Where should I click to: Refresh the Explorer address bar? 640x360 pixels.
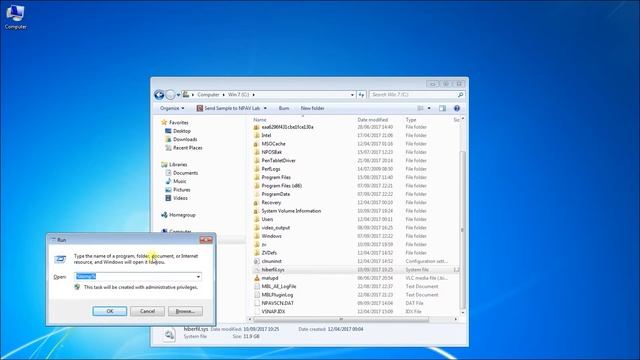362,95
